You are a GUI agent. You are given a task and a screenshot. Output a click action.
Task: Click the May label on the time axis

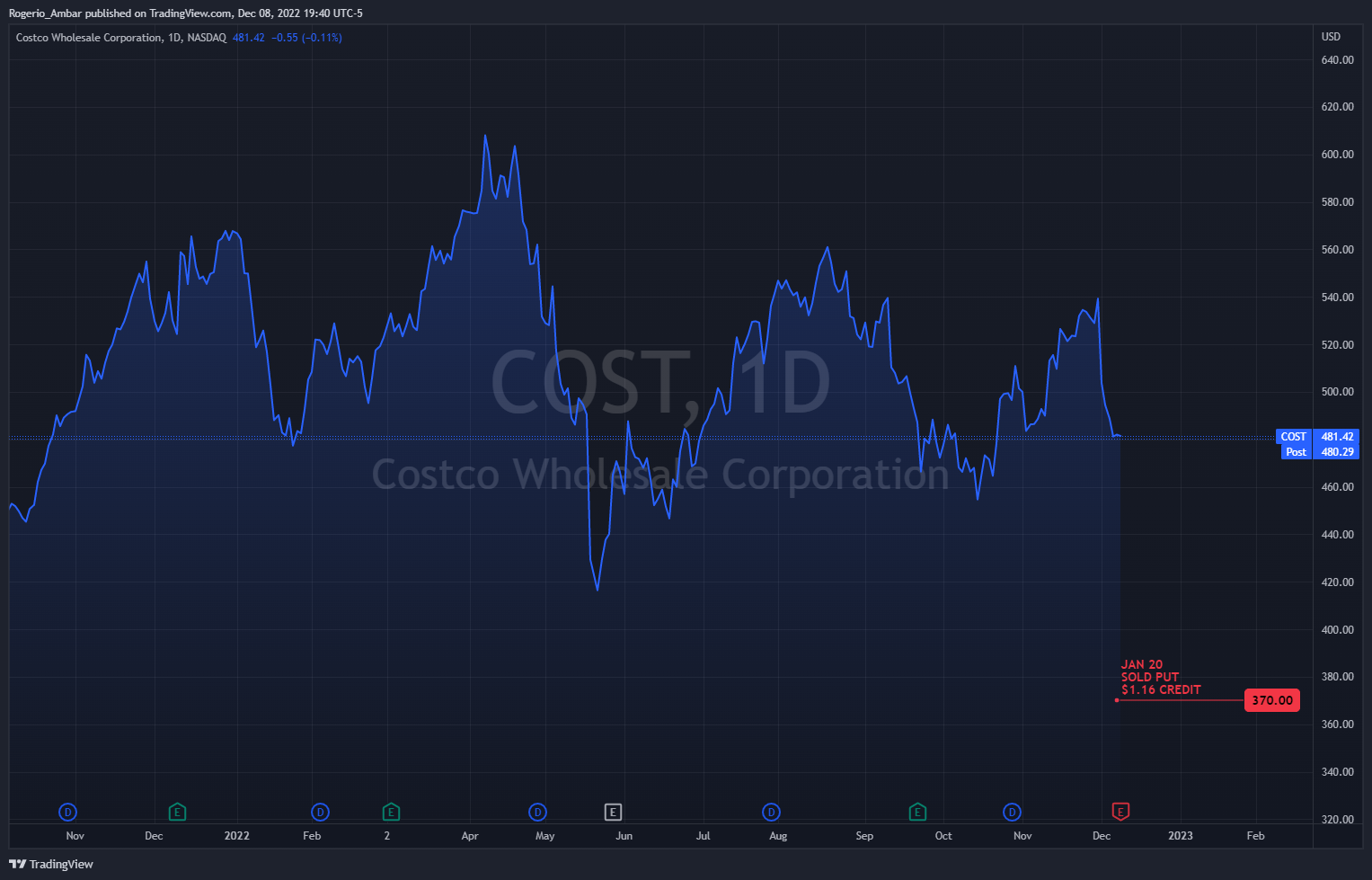545,836
